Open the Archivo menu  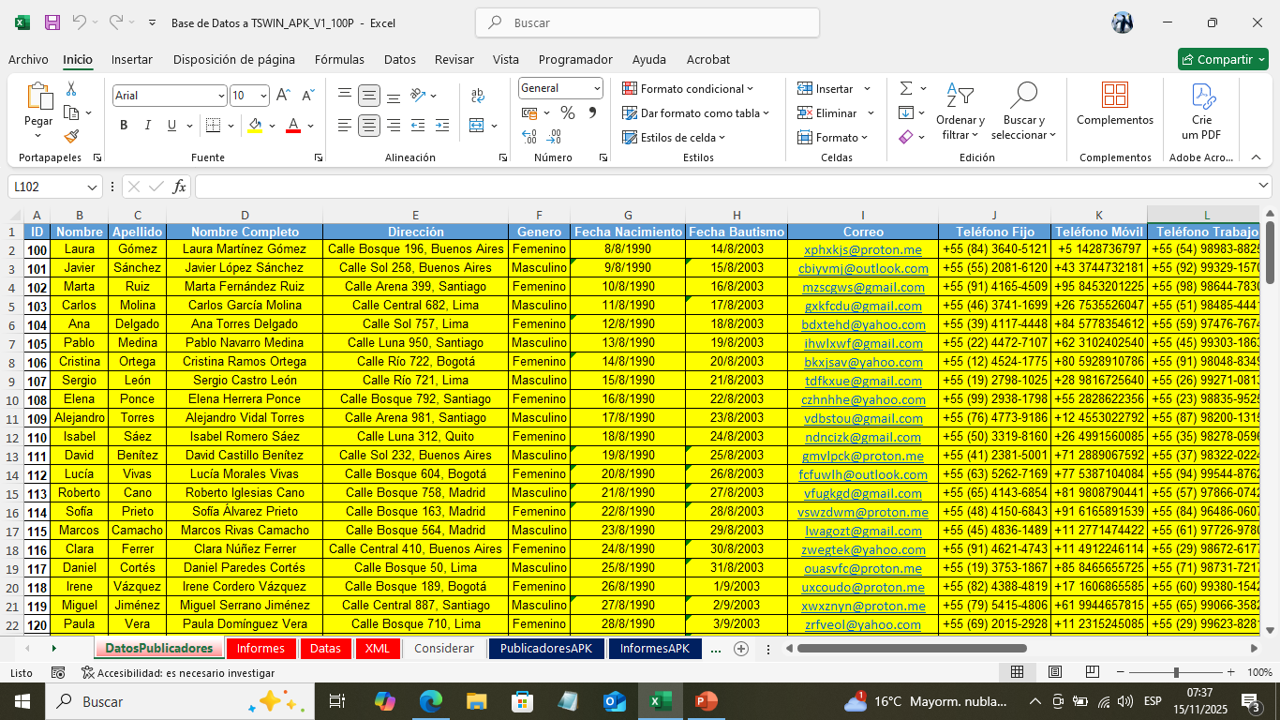(28, 60)
